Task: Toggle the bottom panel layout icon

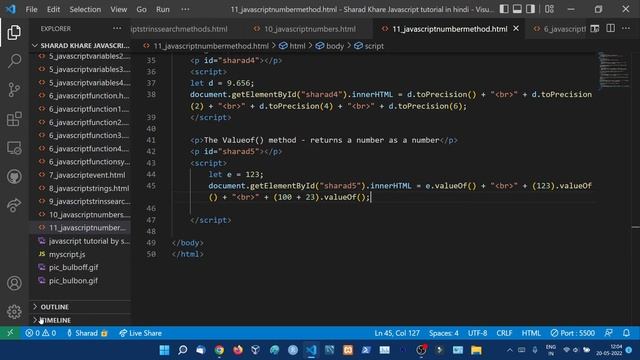Action: (517, 9)
